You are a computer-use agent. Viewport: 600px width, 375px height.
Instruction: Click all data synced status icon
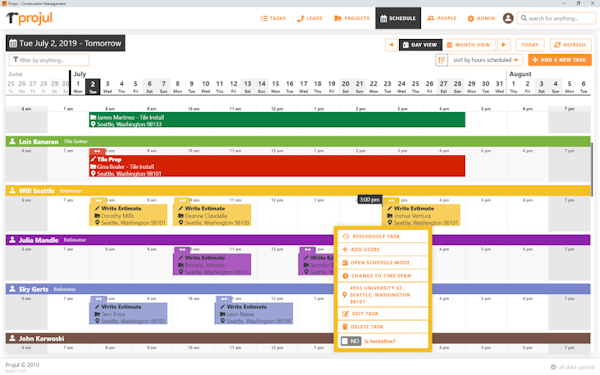(x=553, y=367)
